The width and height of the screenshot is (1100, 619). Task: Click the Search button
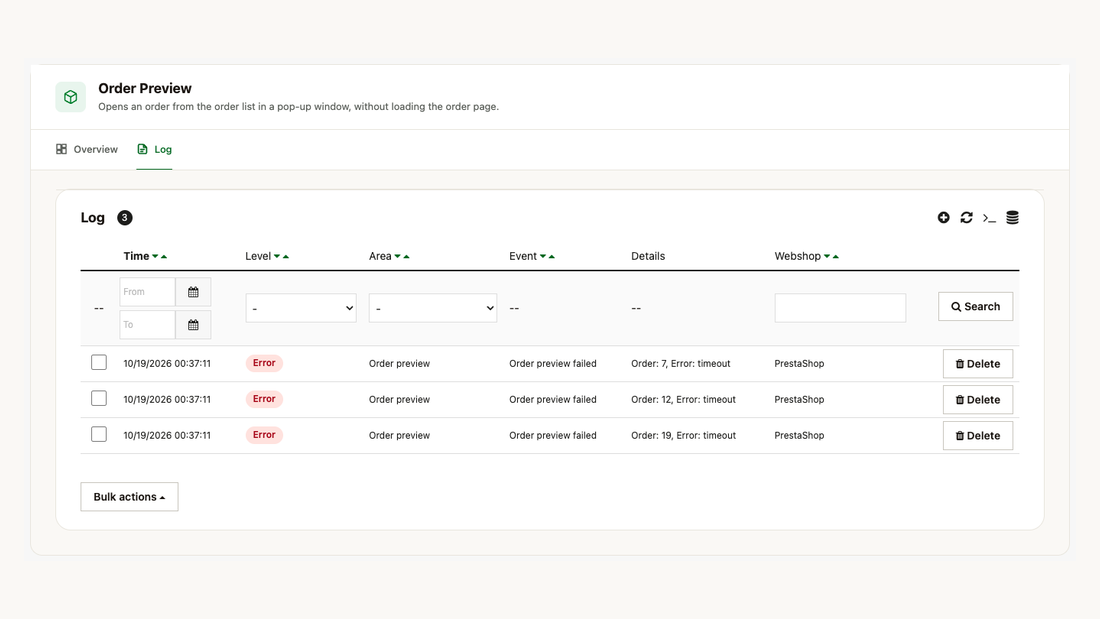pos(975,307)
